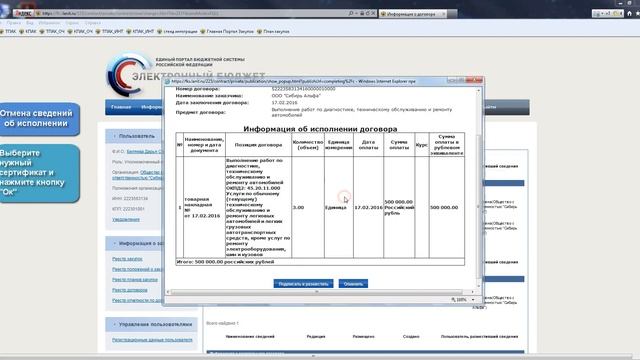This screenshot has width=640, height=360.
Task: Open the ТПАК_ОЧ bookmark
Action: [x=52, y=31]
